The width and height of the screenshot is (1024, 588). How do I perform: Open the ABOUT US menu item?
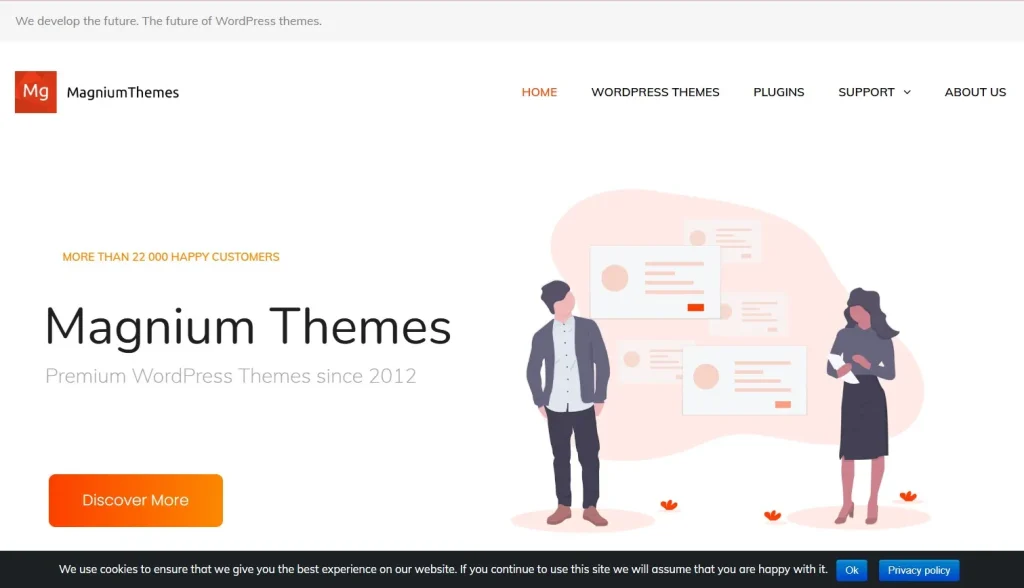click(x=975, y=92)
